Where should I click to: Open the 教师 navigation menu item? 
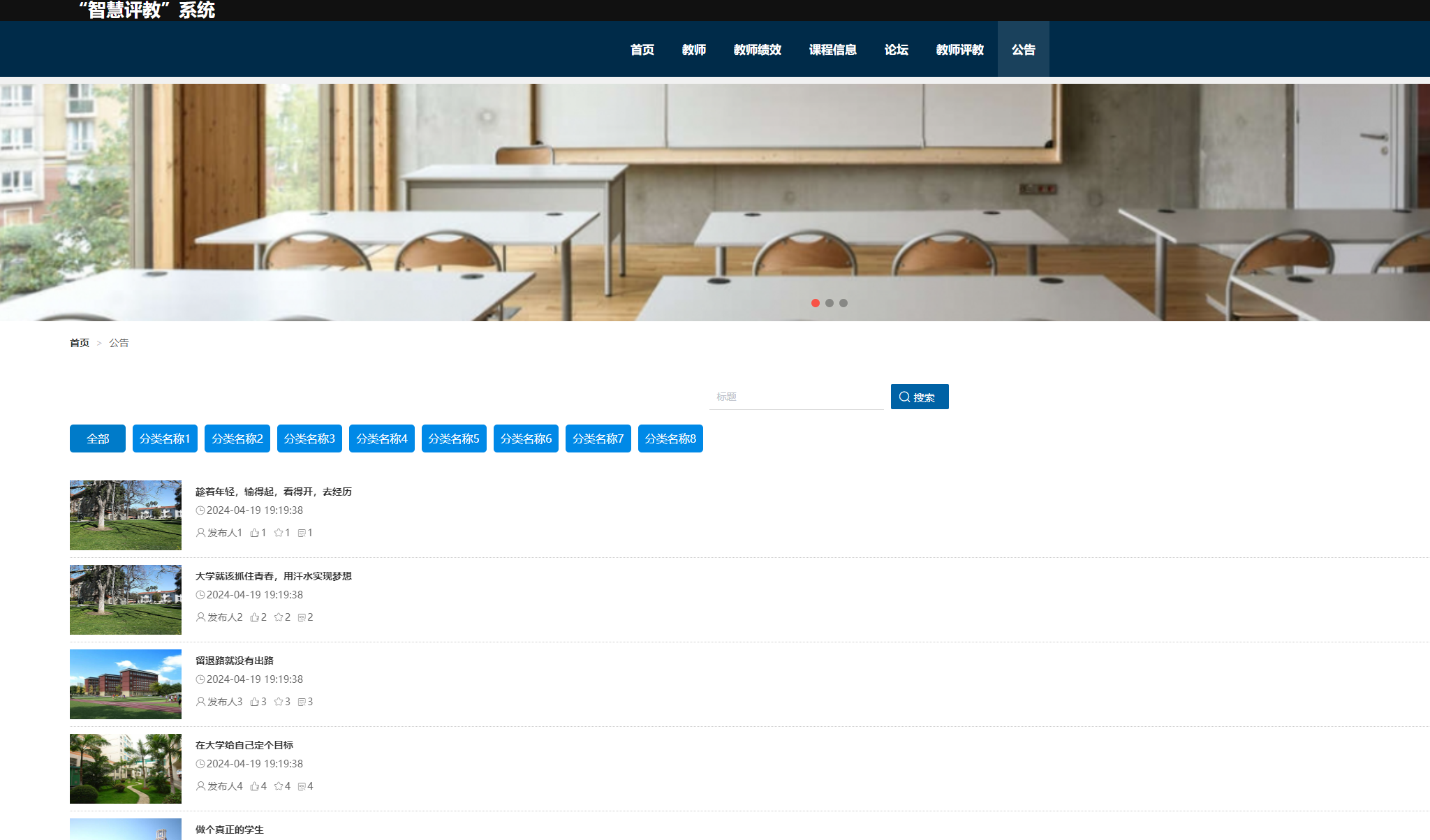[694, 50]
